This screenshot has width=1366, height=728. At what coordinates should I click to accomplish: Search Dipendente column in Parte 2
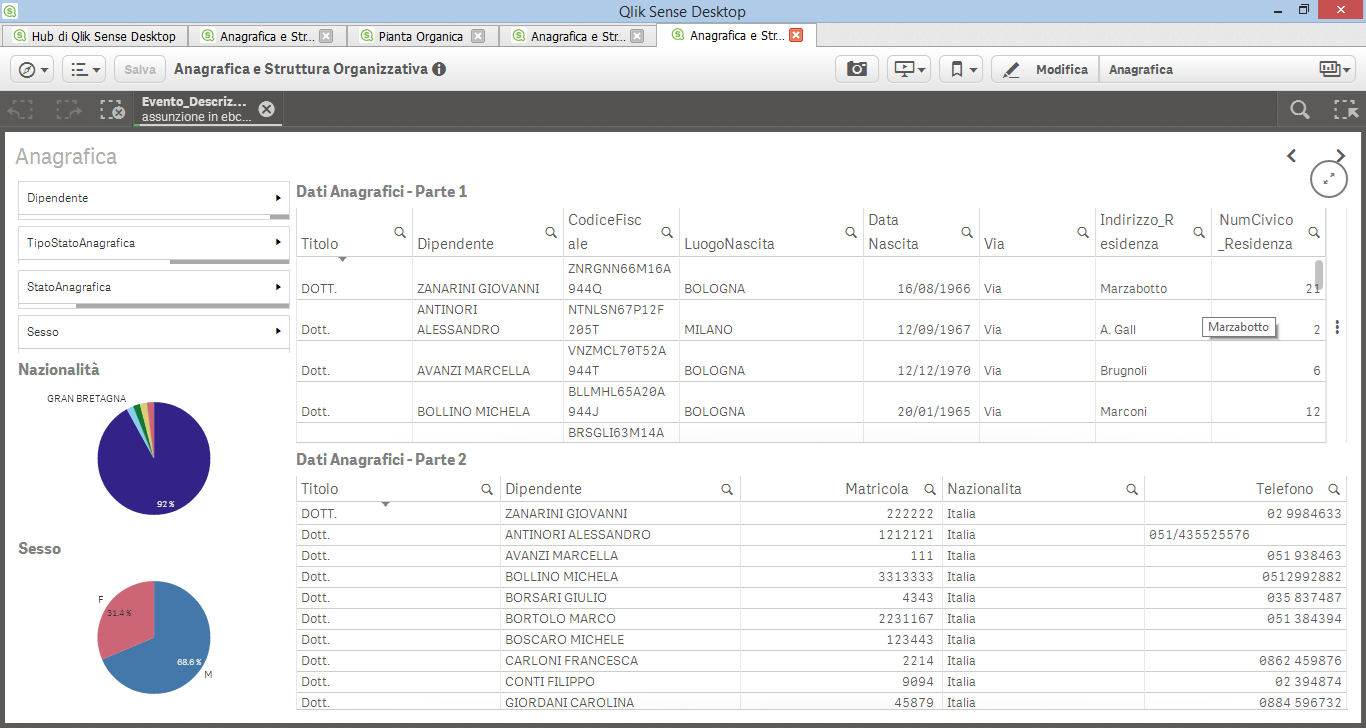[728, 490]
